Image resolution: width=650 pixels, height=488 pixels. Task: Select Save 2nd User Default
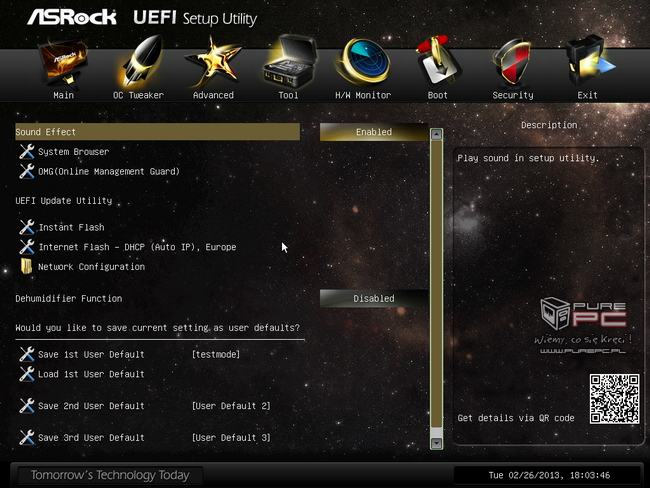click(91, 405)
